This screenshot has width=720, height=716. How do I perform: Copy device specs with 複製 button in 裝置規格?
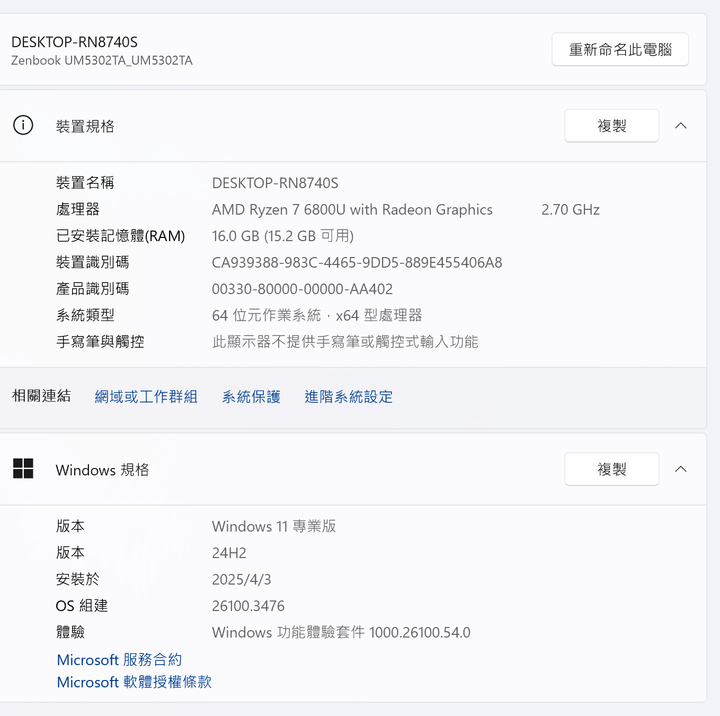pyautogui.click(x=612, y=125)
